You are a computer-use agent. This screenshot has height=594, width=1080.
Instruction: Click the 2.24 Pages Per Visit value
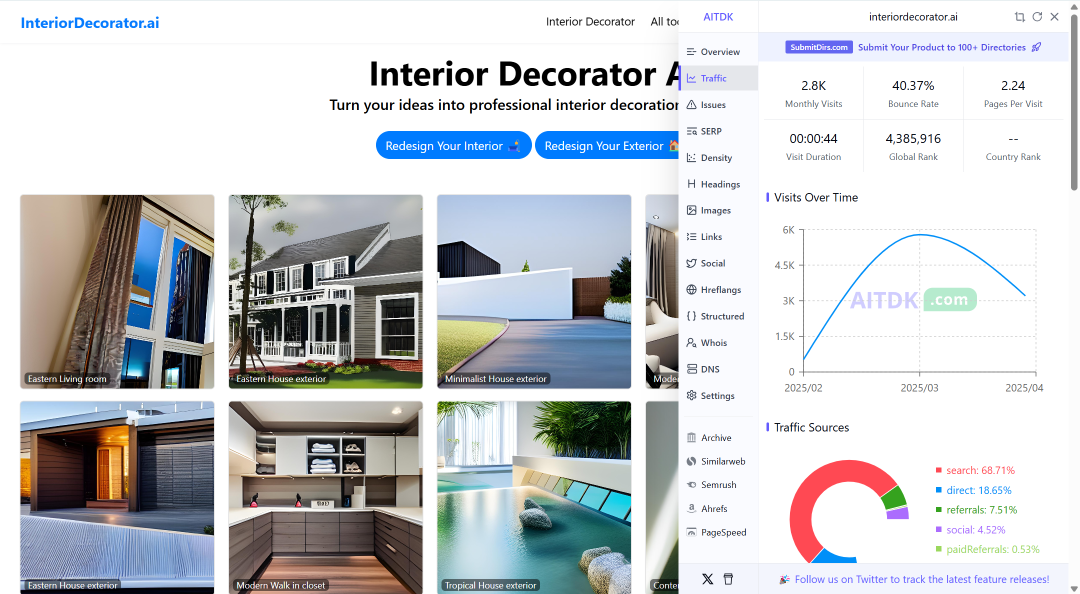[1013, 85]
